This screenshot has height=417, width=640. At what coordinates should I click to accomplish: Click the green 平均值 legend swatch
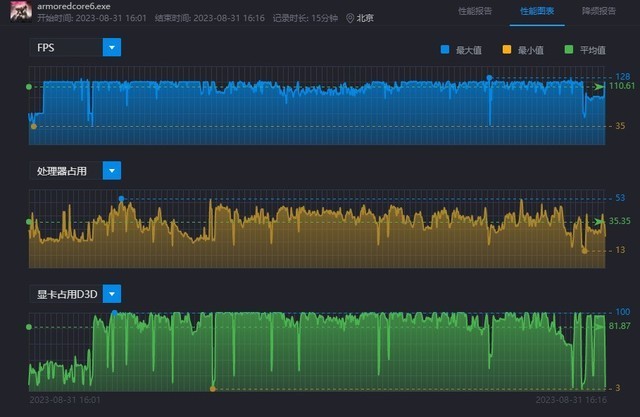pos(569,50)
